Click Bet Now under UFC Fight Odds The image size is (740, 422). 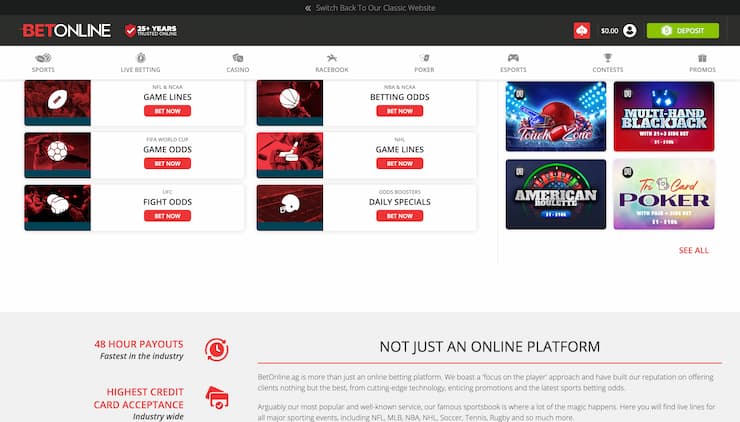click(x=168, y=216)
